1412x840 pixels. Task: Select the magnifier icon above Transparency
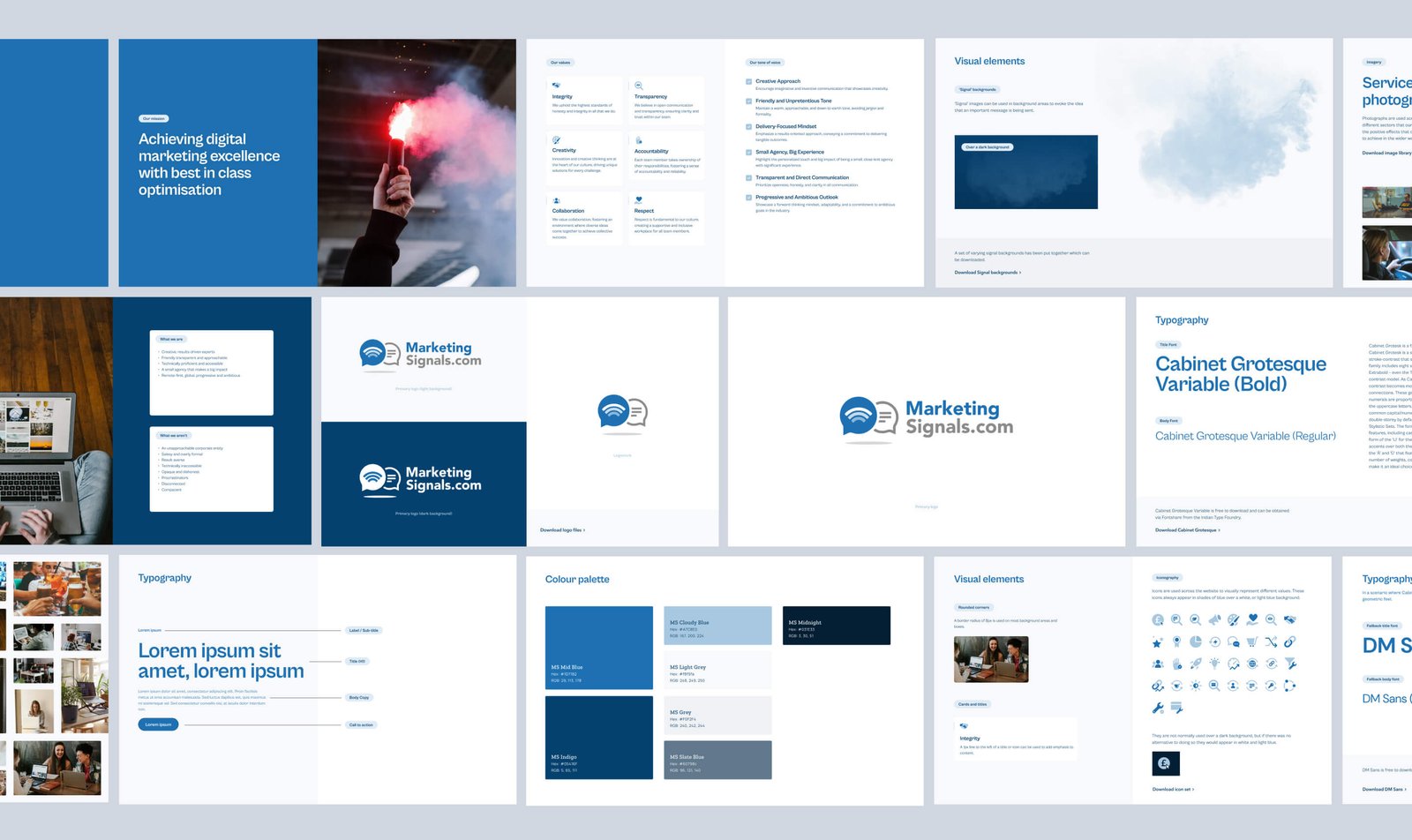(638, 86)
